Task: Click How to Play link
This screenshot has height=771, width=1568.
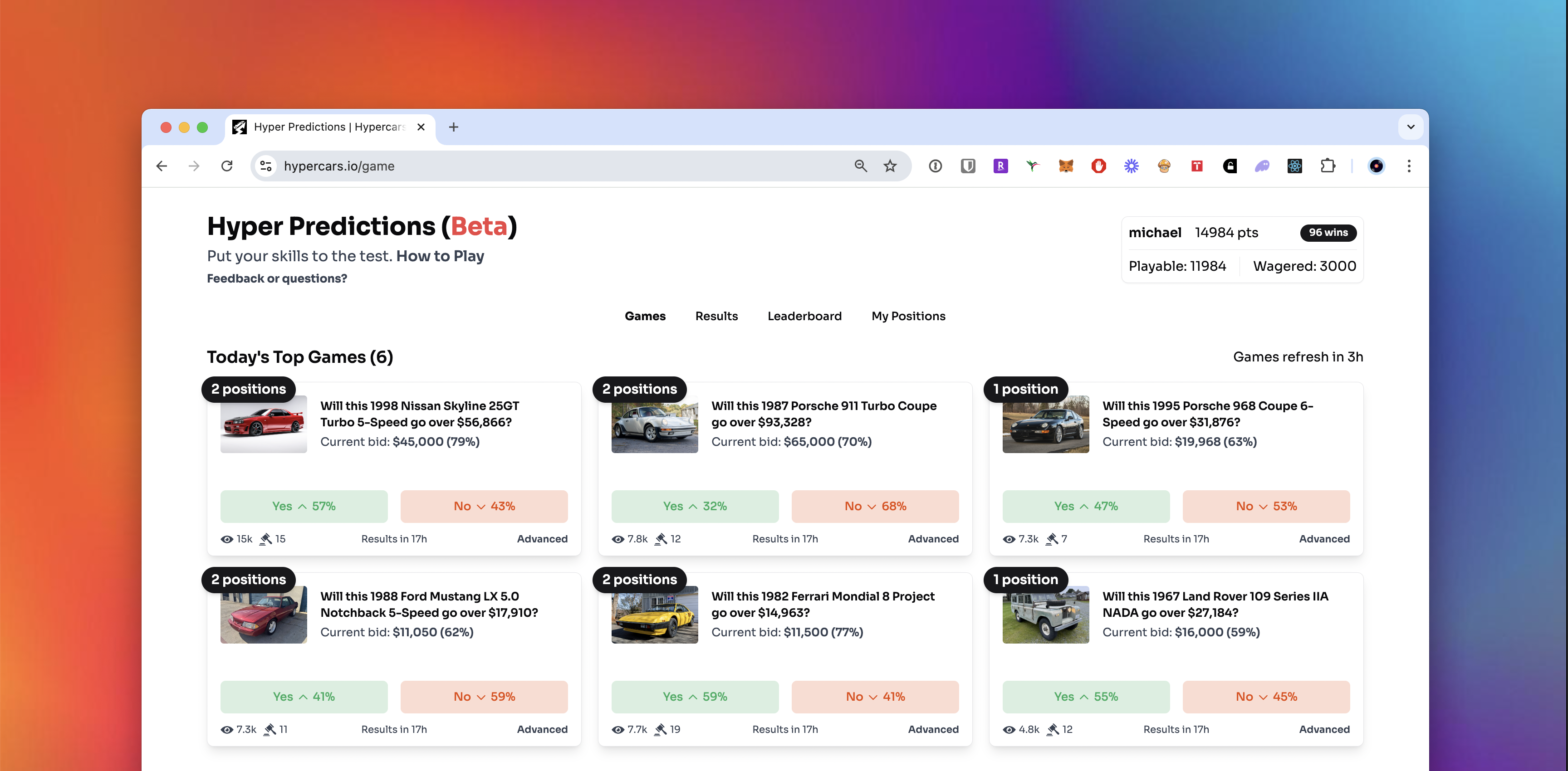Action: point(440,255)
